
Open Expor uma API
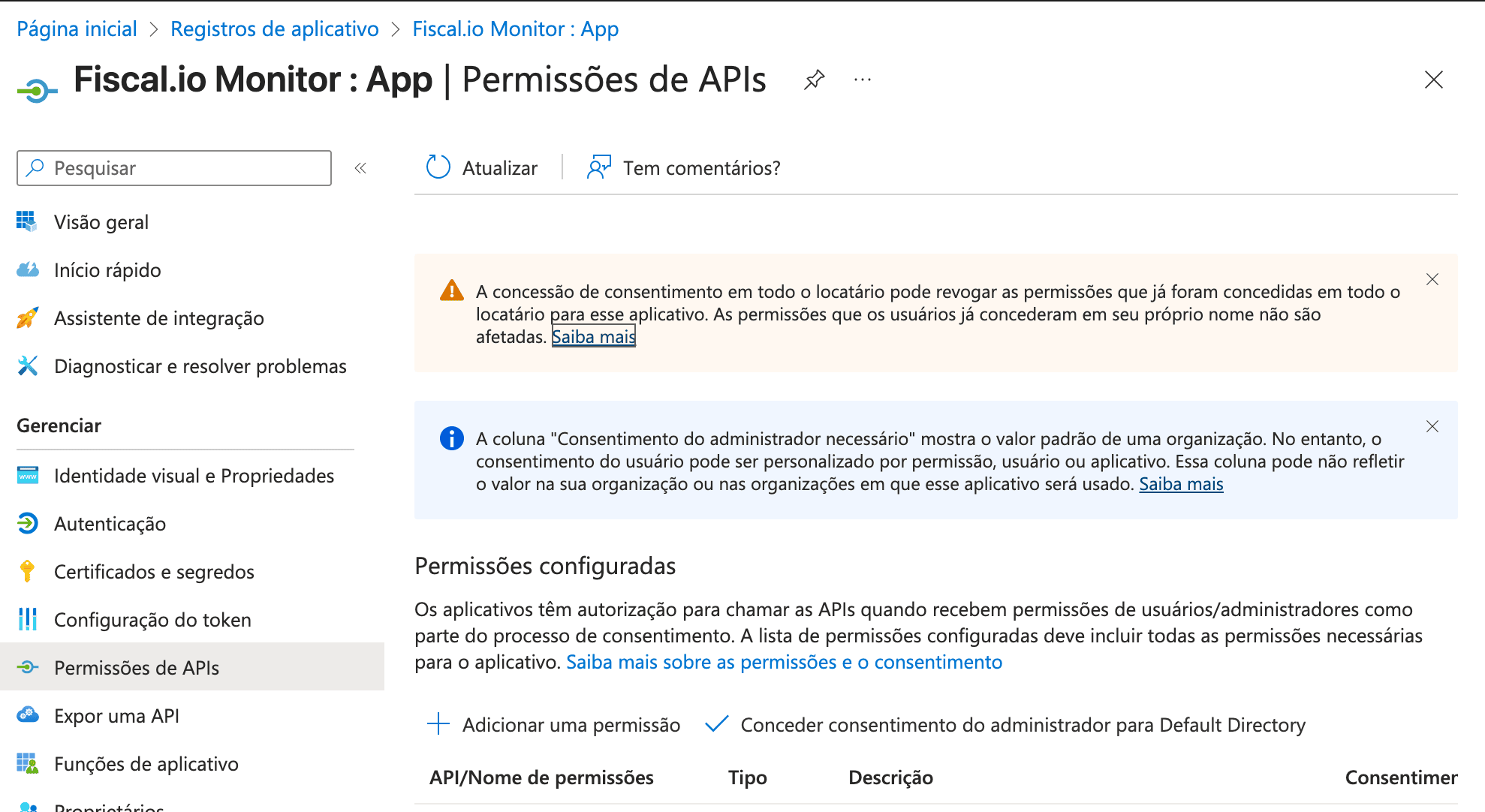116,716
